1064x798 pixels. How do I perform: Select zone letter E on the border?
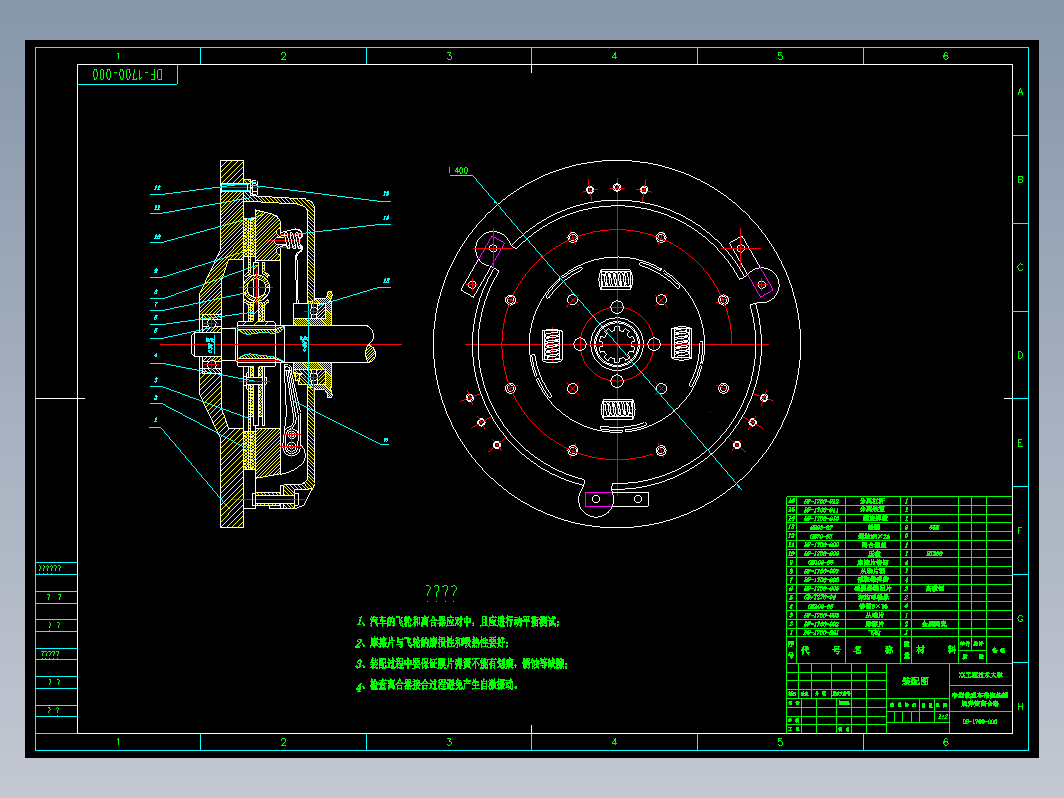tap(1020, 443)
